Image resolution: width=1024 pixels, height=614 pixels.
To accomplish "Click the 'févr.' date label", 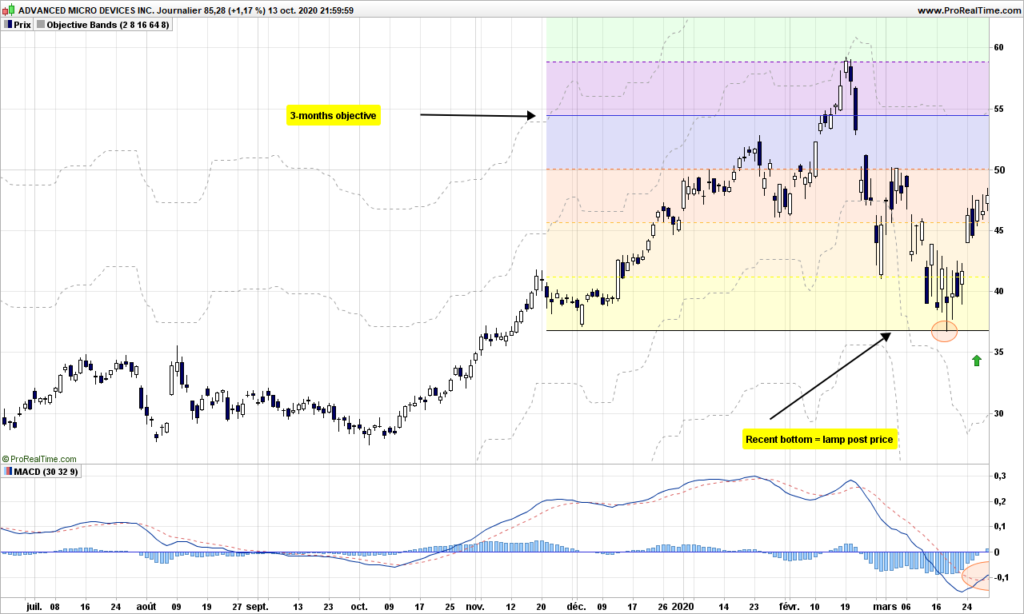I will click(x=790, y=606).
